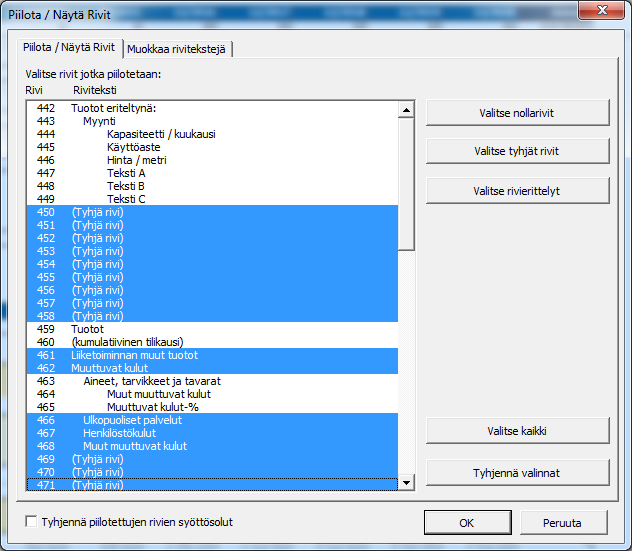The height and width of the screenshot is (551, 632).
Task: Select row 449 Teksti C
Action: coord(212,199)
